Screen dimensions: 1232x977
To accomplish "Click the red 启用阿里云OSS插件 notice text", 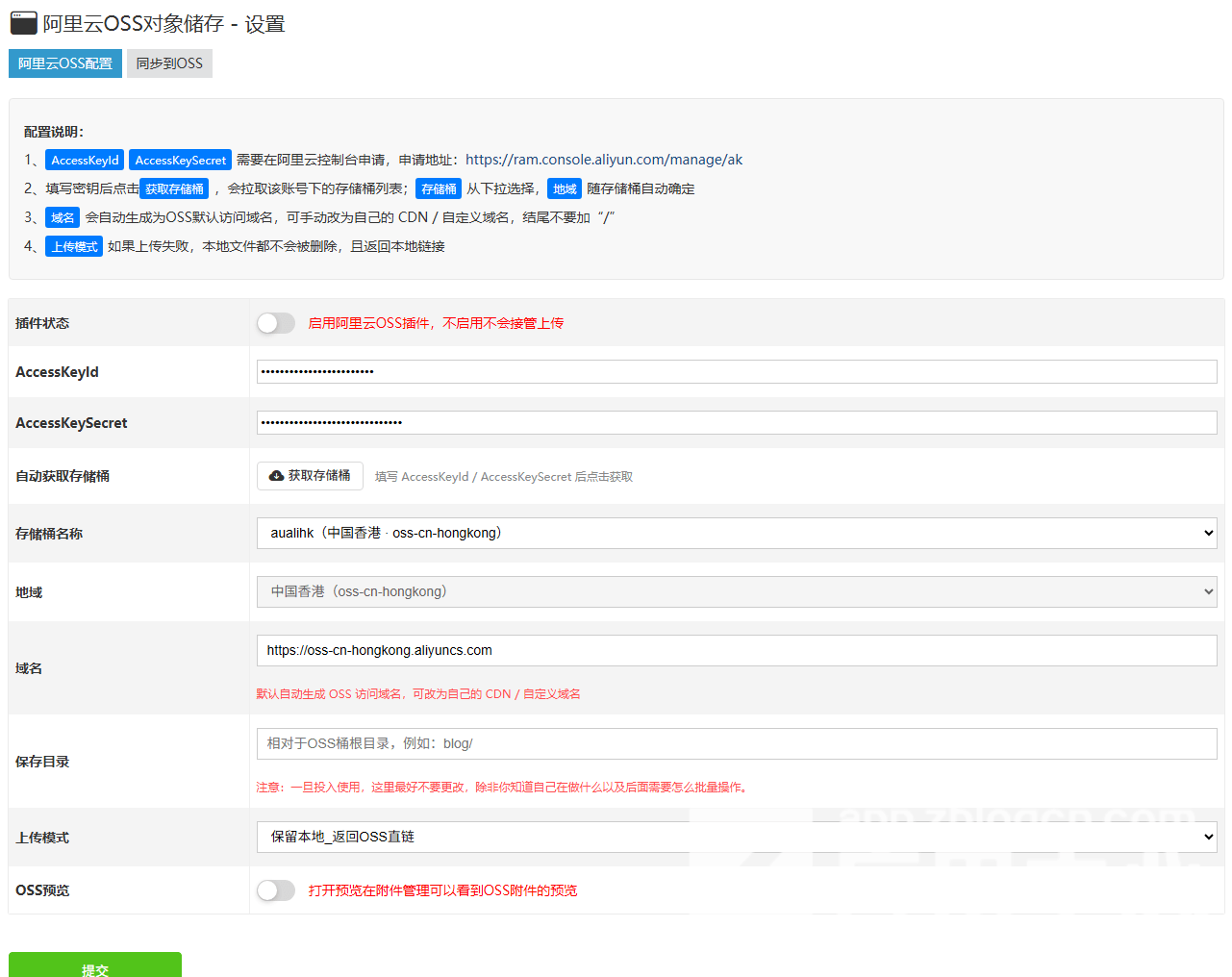I will tap(436, 323).
